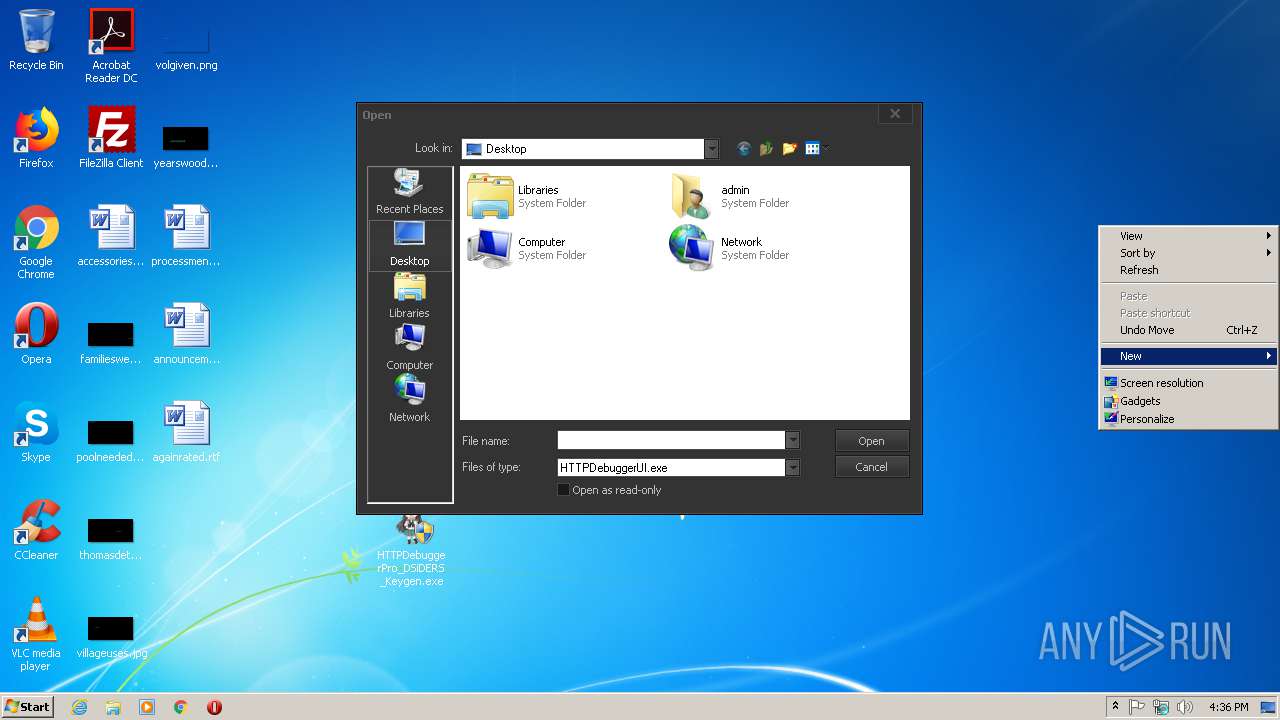Open Computer in the places sidebar
Screen dimensions: 1280x720
click(x=409, y=348)
